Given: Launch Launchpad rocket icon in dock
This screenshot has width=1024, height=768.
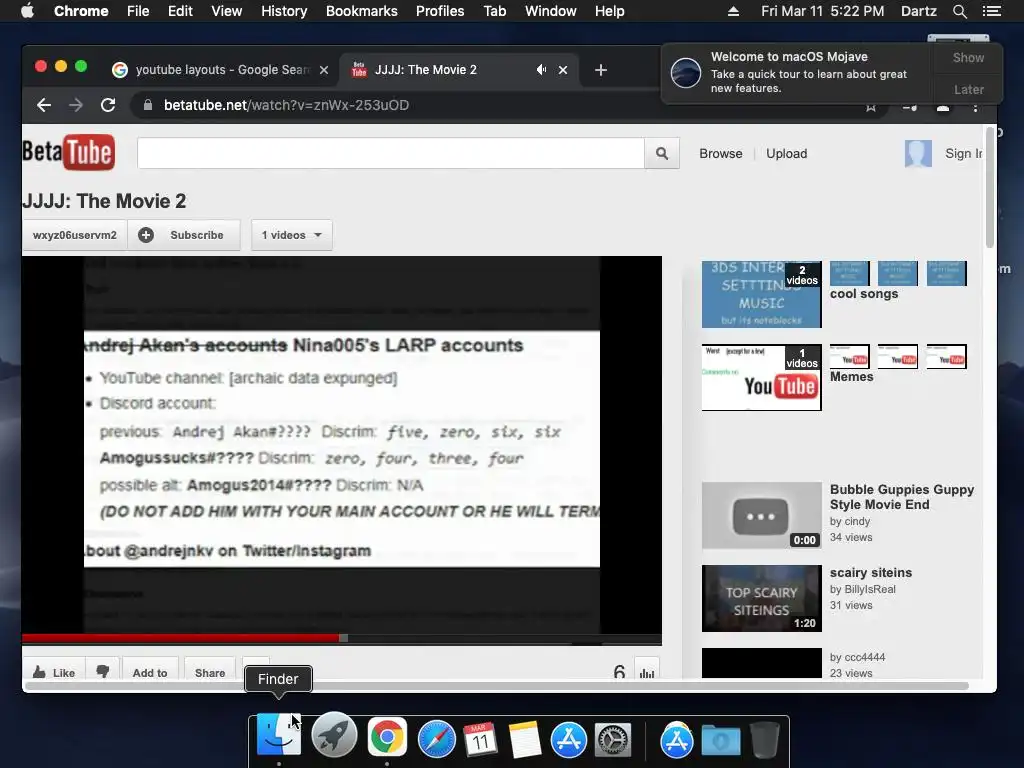Looking at the screenshot, I should (334, 737).
